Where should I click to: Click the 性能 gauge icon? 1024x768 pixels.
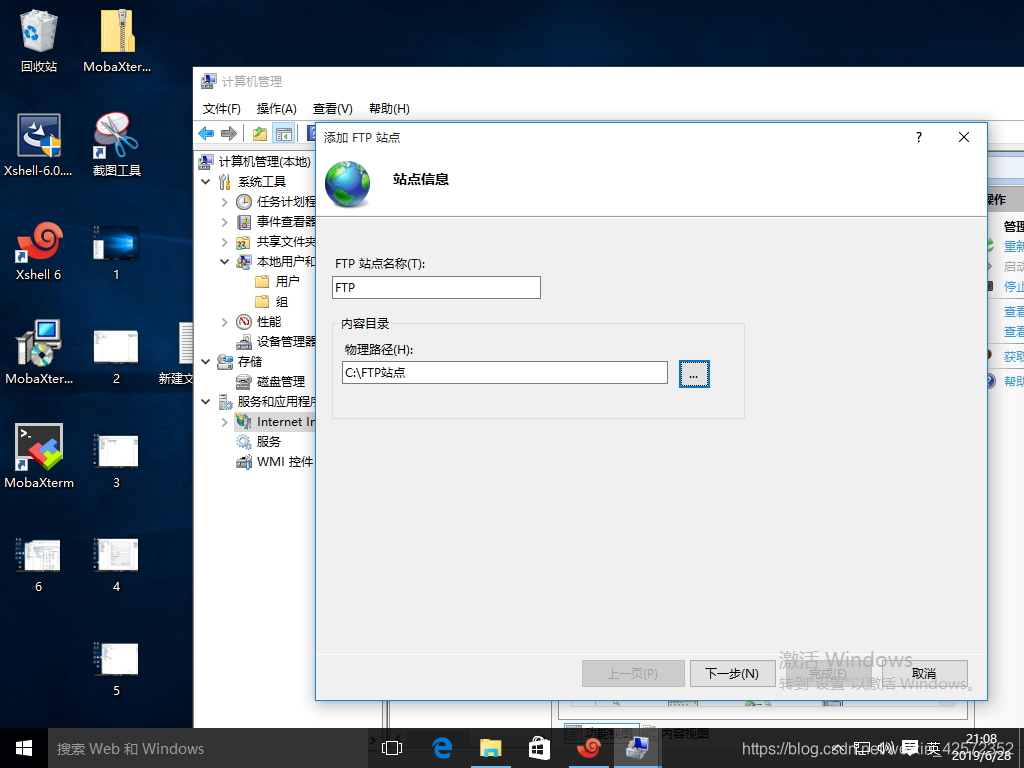[244, 322]
